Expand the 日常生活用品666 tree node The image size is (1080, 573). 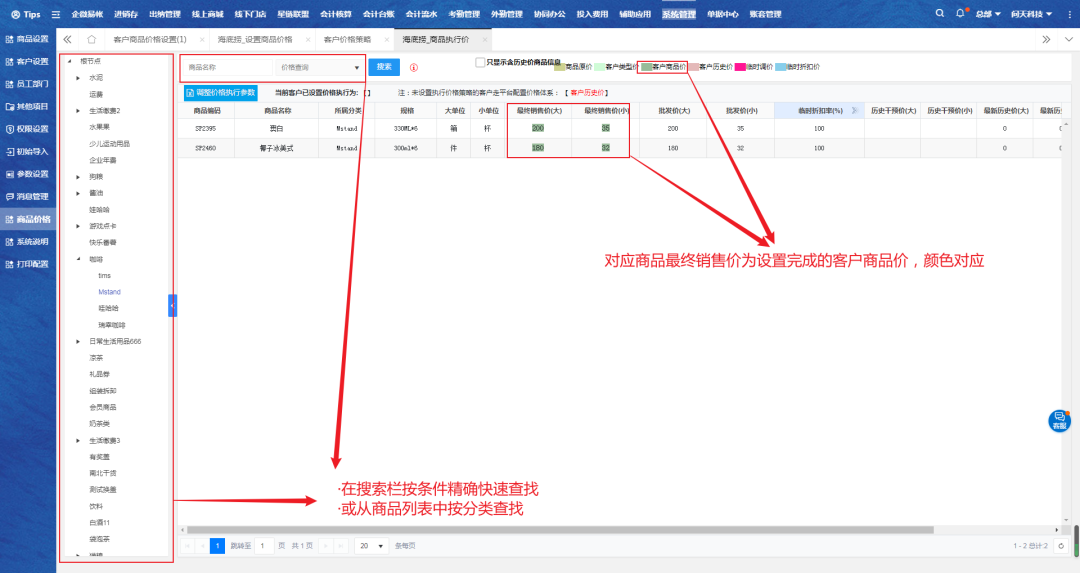(x=78, y=341)
